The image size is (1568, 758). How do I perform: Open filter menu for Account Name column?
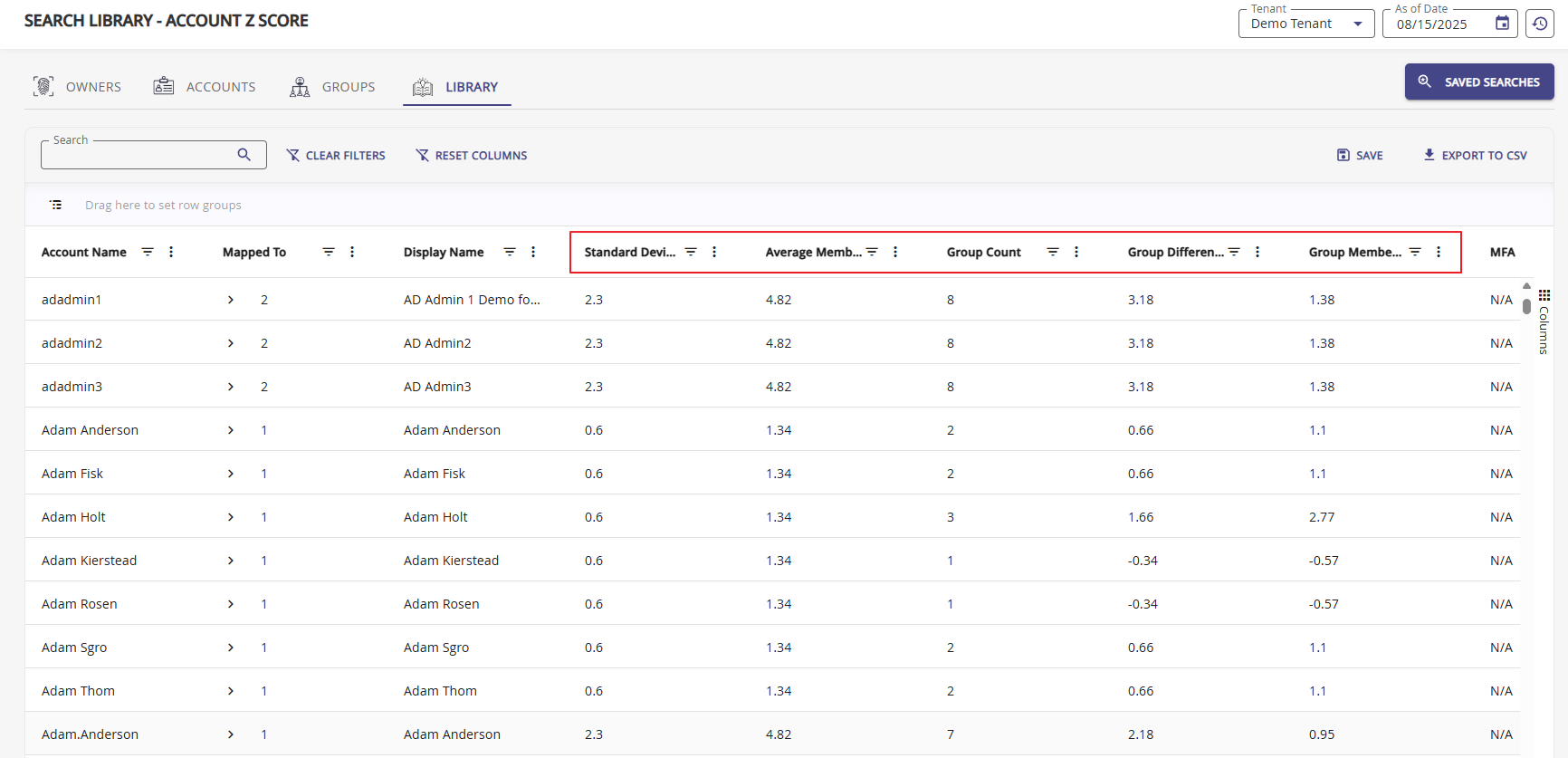tap(148, 252)
